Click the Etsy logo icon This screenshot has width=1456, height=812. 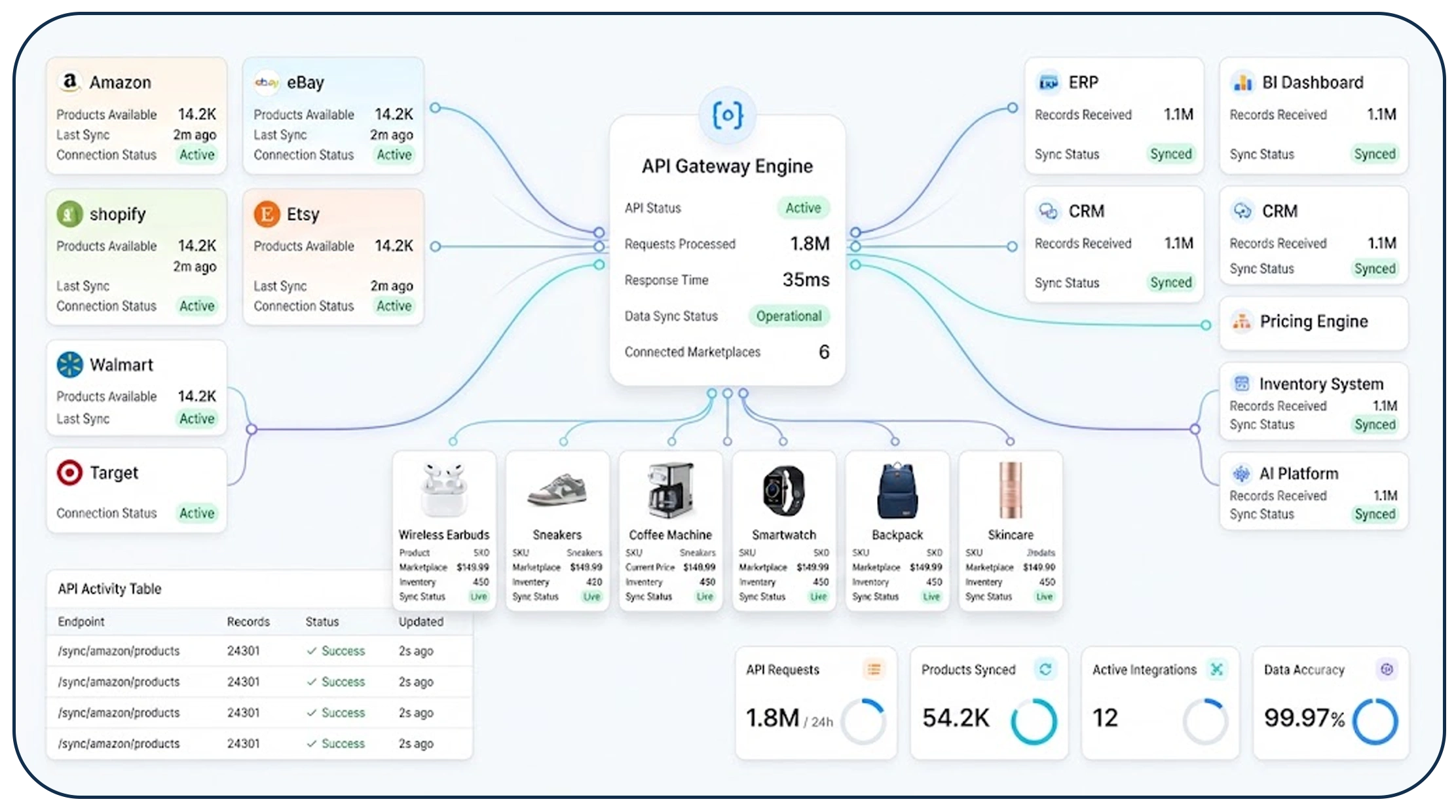point(267,214)
